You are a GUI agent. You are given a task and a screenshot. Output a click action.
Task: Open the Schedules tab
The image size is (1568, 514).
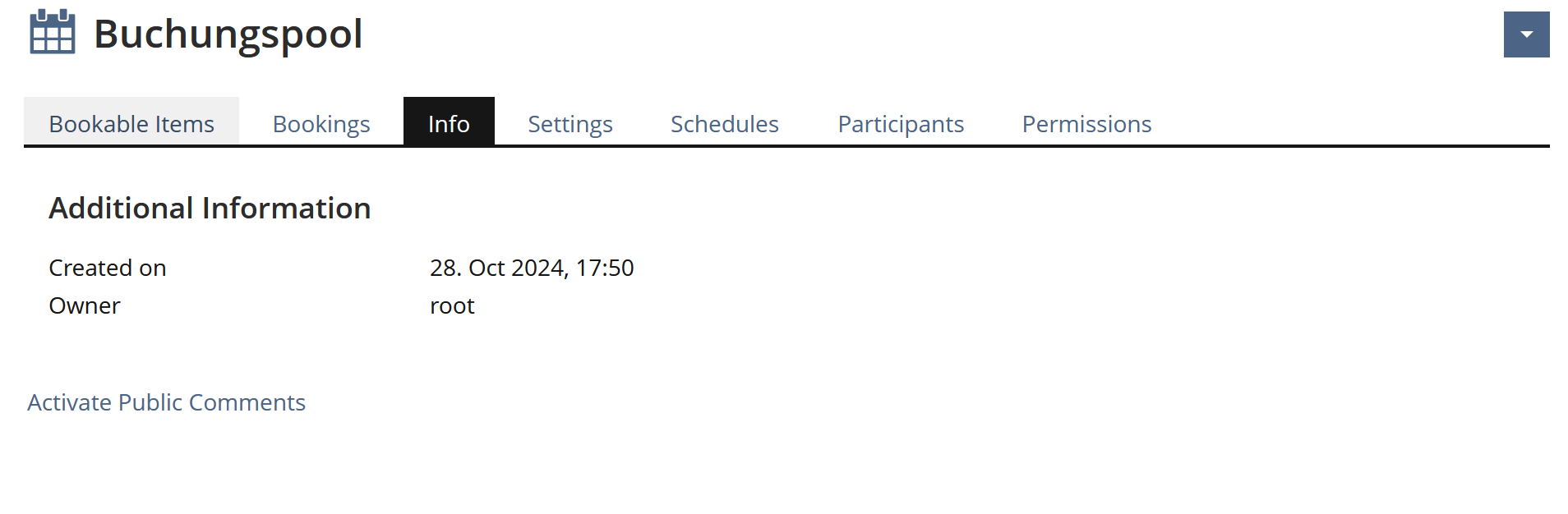(725, 123)
